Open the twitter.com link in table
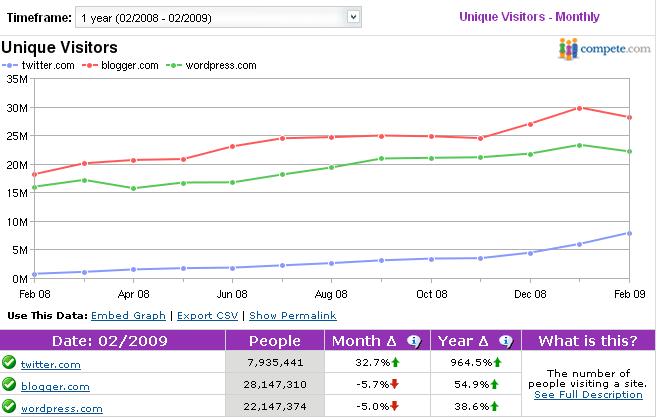Viewport: 658px width, 418px height. tap(50, 364)
